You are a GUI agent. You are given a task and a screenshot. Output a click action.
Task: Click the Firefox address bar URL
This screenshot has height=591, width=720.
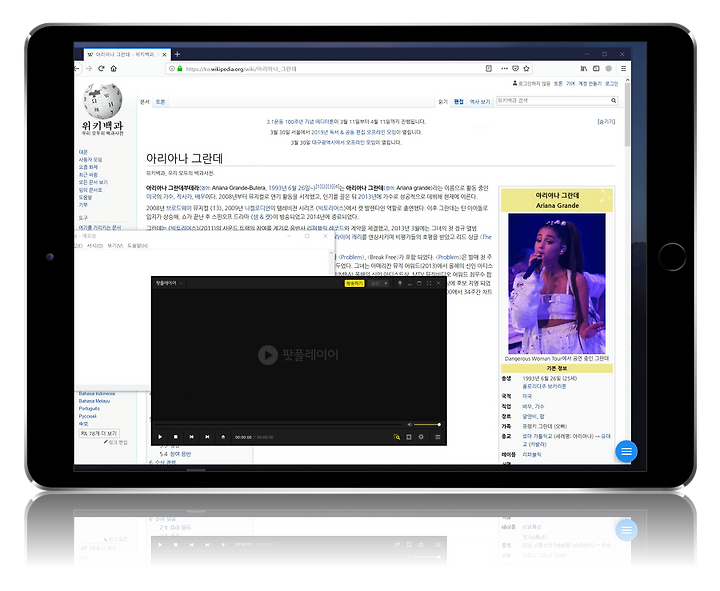(x=241, y=69)
